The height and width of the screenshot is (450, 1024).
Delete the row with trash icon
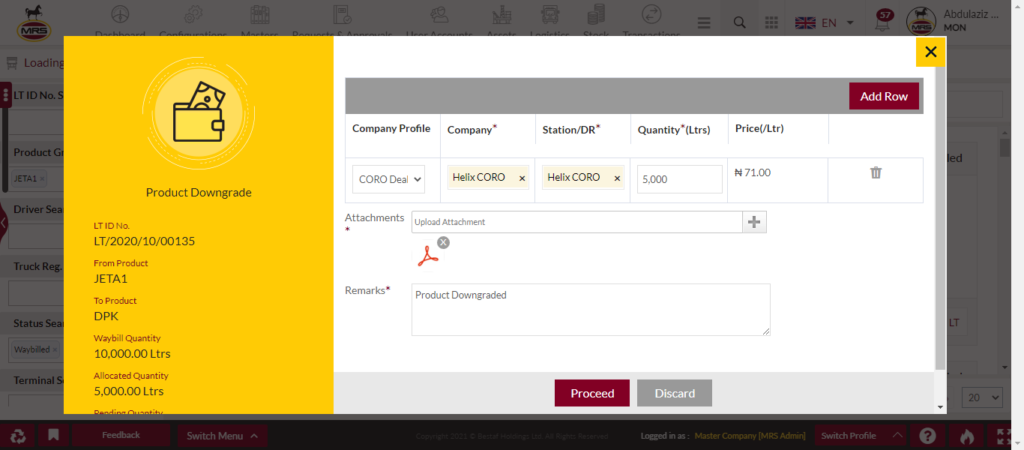click(x=876, y=172)
